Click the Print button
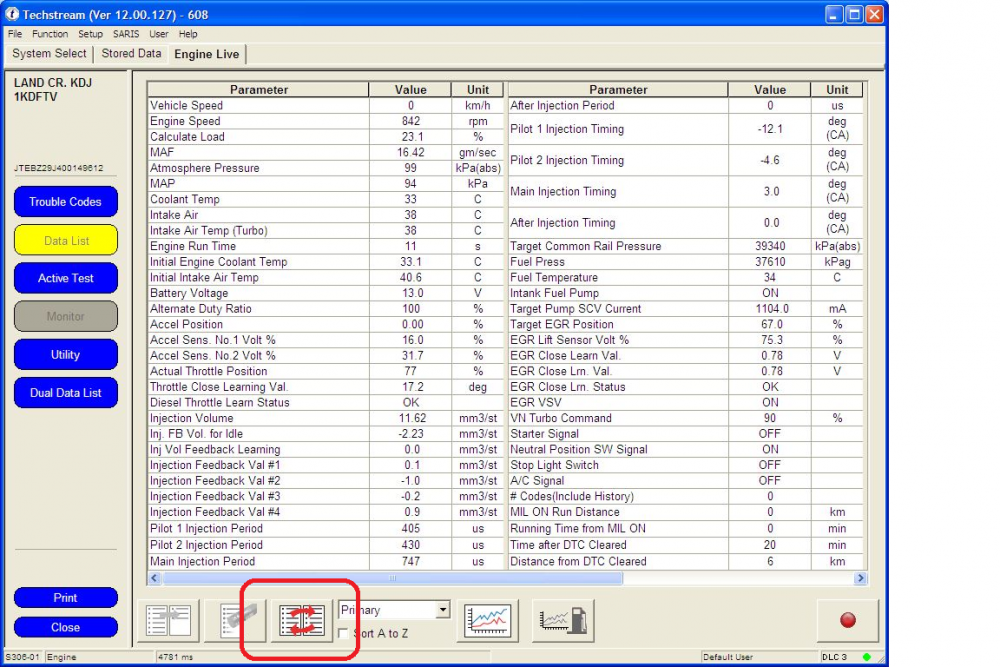 pos(66,597)
